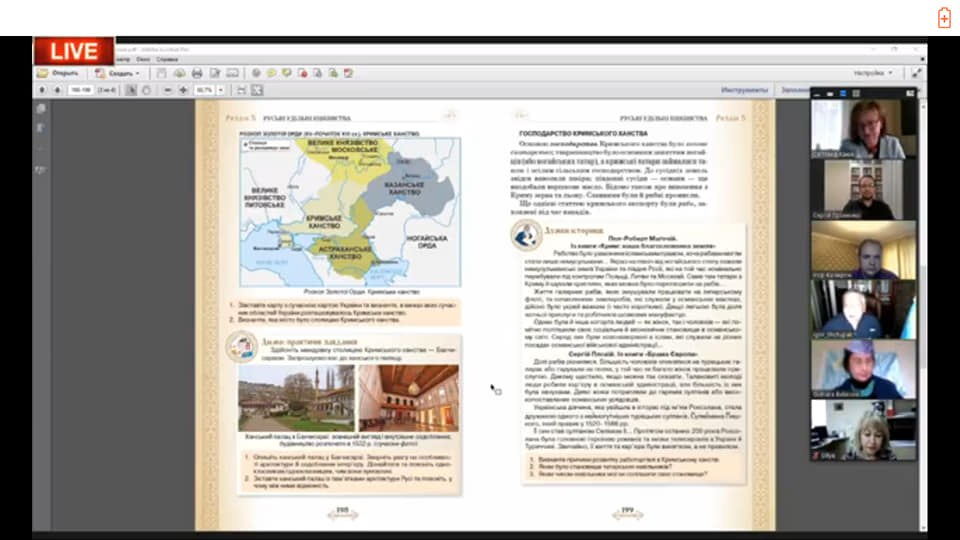Click the red-marked document toolbar icon
Viewport: 960px width, 540px height.
pos(302,73)
